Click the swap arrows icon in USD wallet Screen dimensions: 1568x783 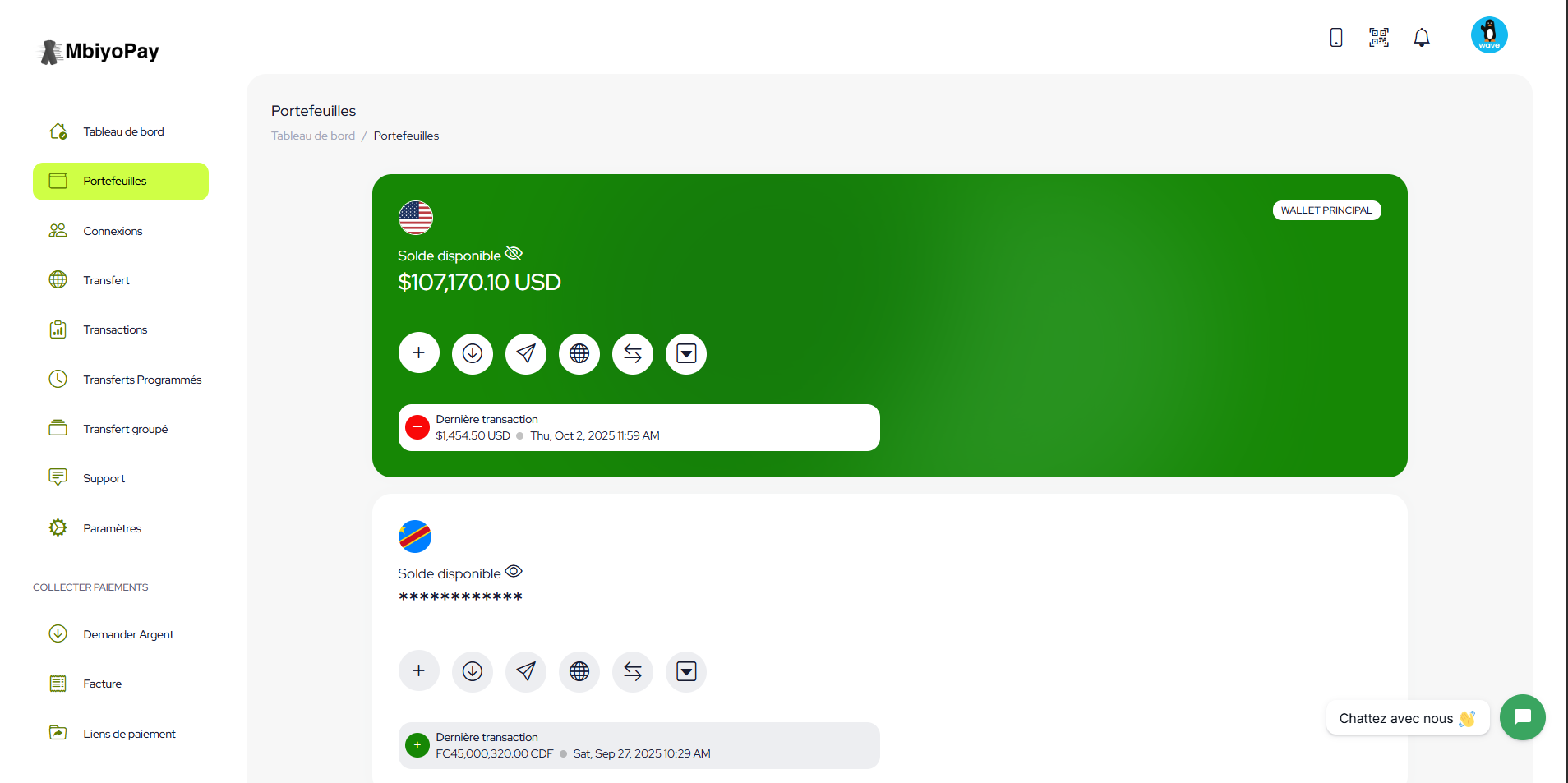[x=633, y=353]
